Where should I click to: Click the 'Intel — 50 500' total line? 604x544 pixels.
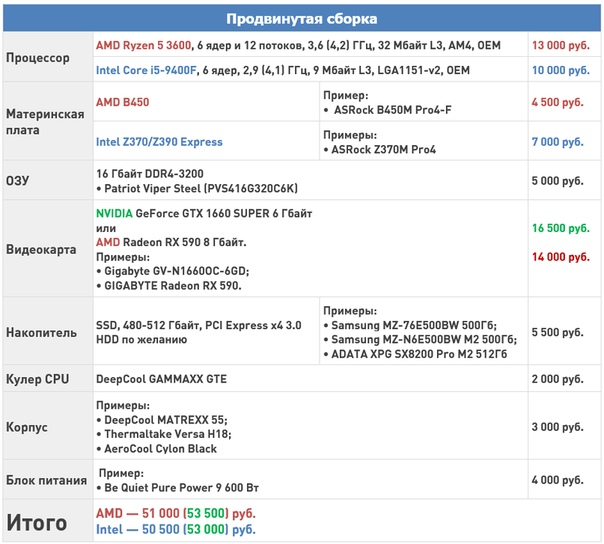pos(176,530)
